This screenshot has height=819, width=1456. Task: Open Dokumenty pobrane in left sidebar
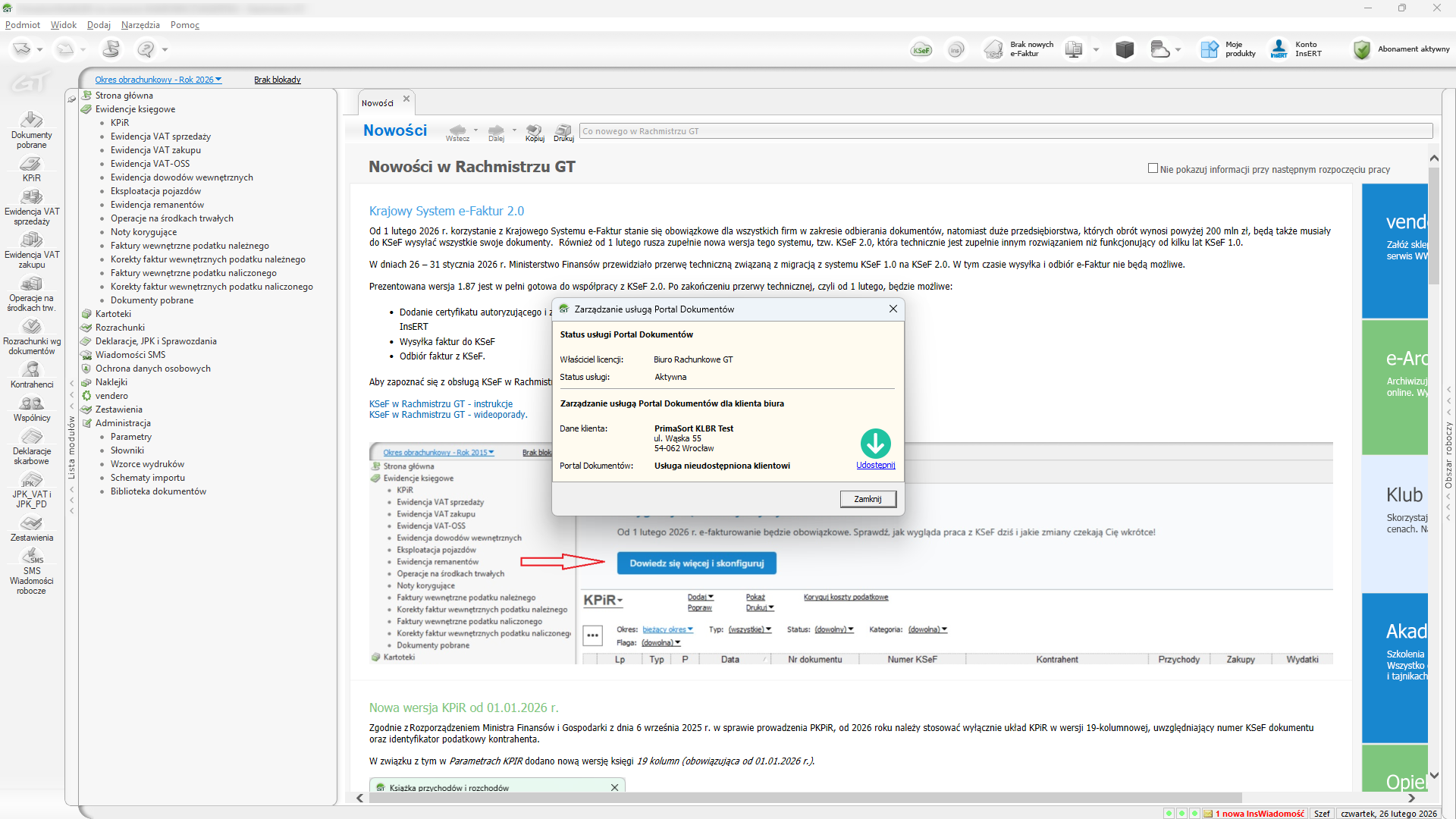click(x=31, y=129)
